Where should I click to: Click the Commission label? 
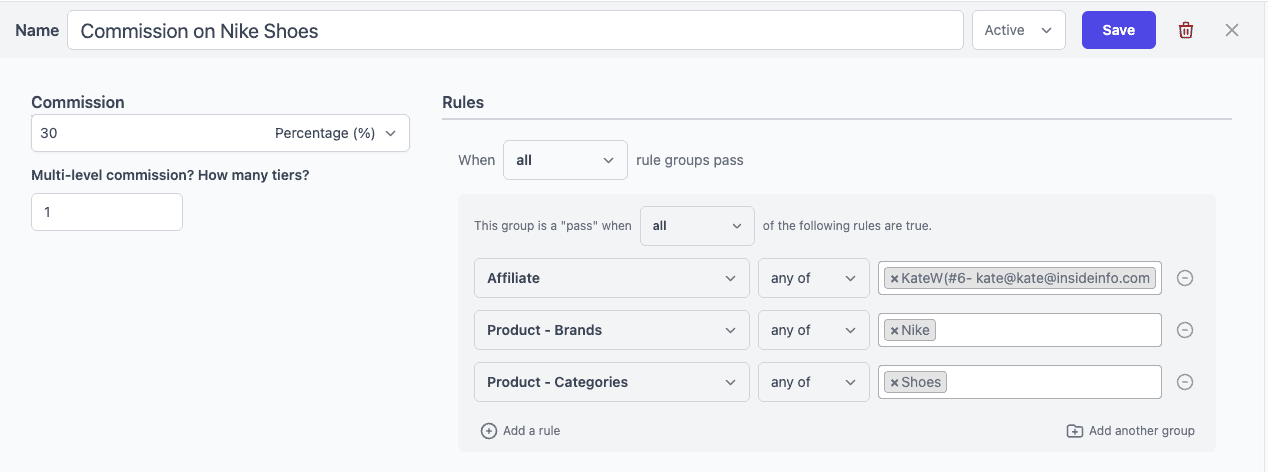pos(78,102)
